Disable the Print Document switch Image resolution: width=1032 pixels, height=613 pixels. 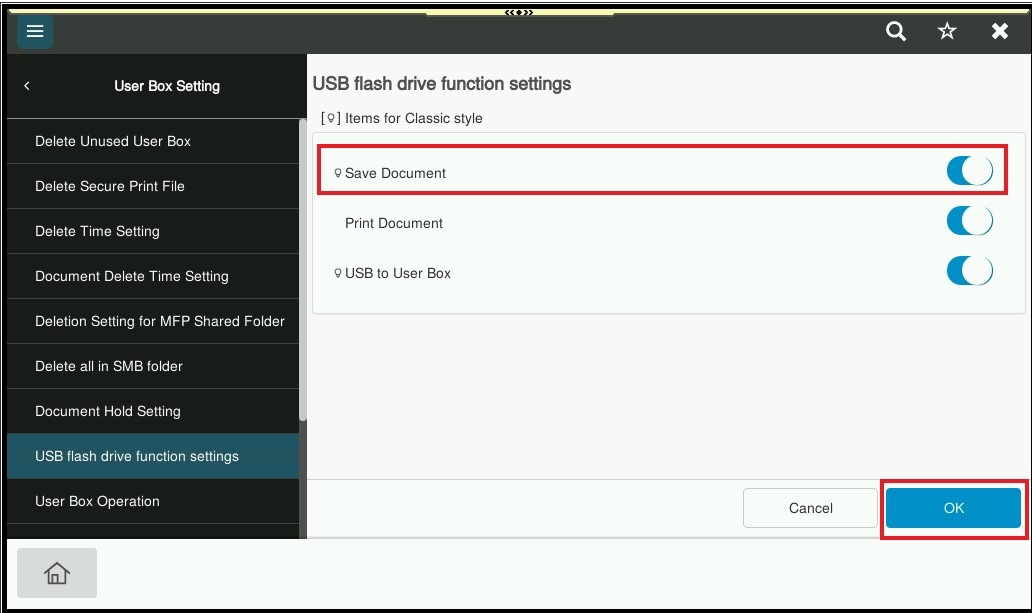(969, 221)
